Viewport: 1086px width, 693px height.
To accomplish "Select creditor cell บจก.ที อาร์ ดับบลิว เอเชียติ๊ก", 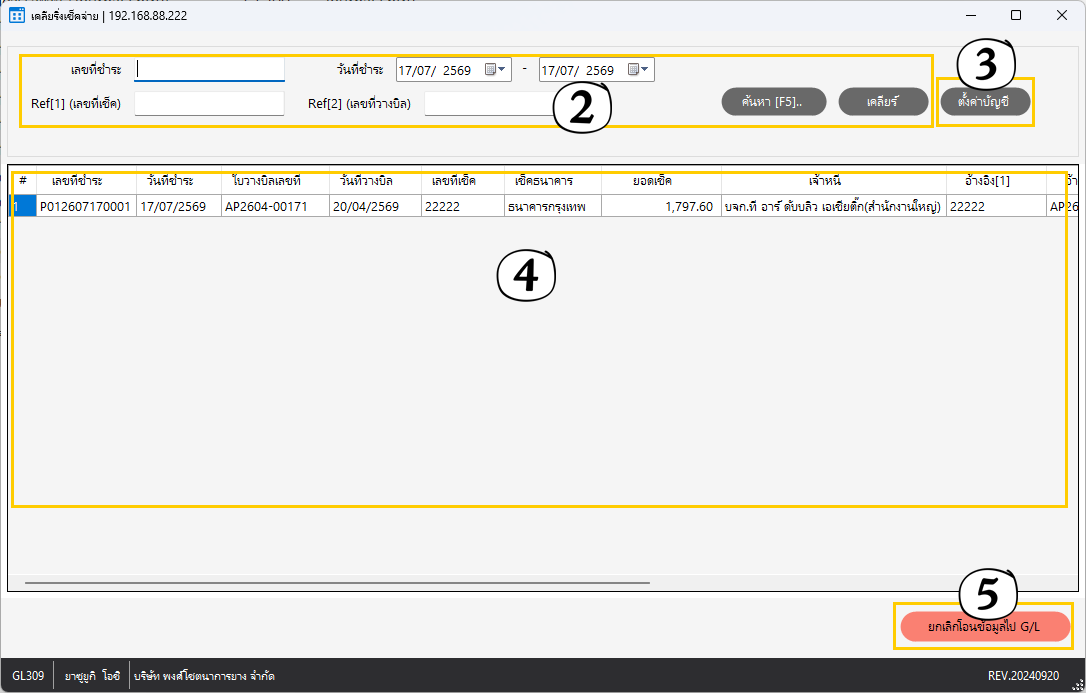I will 833,206.
